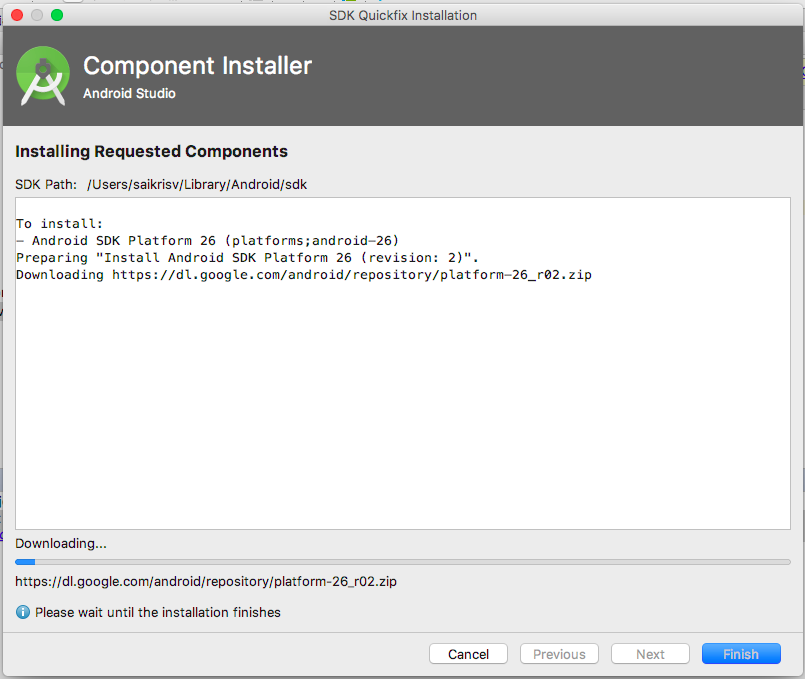The height and width of the screenshot is (679, 805).
Task: Click the blue Finish button
Action: [741, 654]
